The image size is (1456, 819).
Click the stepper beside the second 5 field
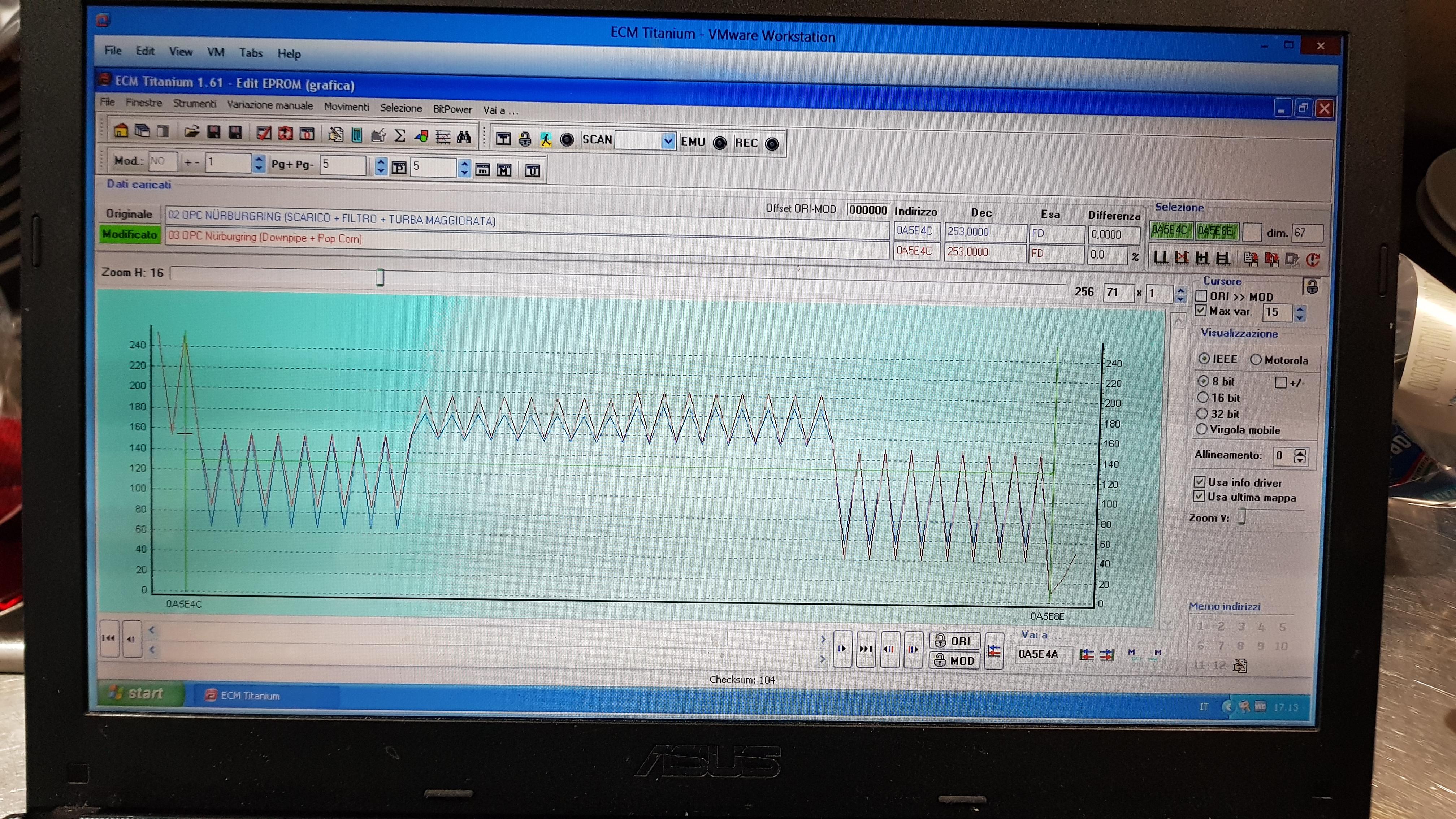(464, 168)
